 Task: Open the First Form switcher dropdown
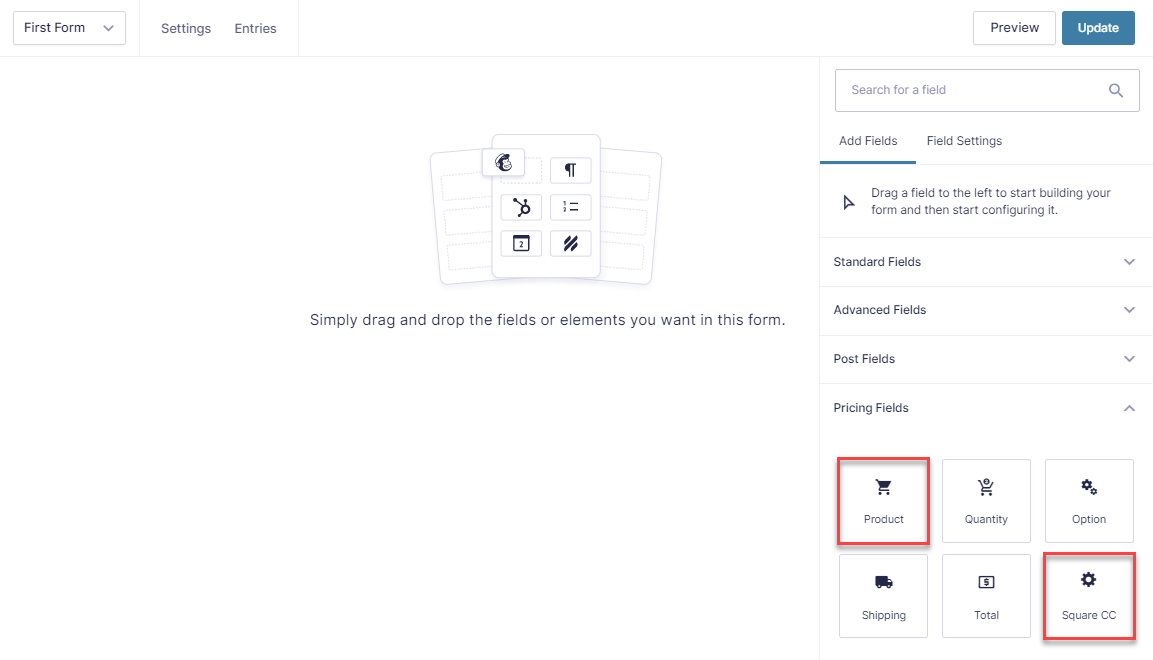(69, 28)
